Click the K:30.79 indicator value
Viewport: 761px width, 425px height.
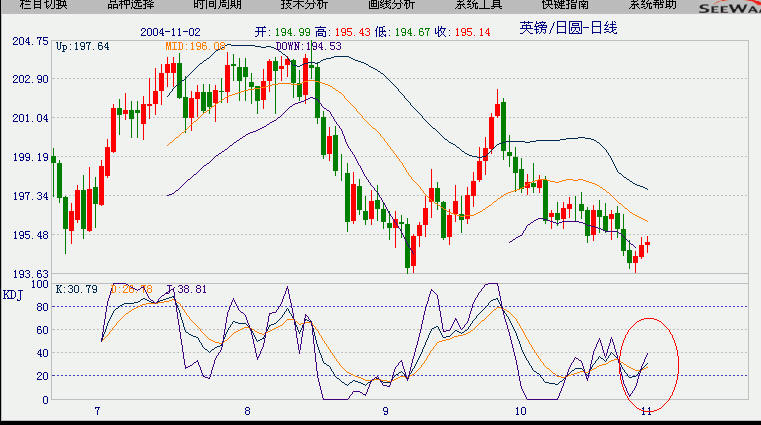click(x=77, y=290)
